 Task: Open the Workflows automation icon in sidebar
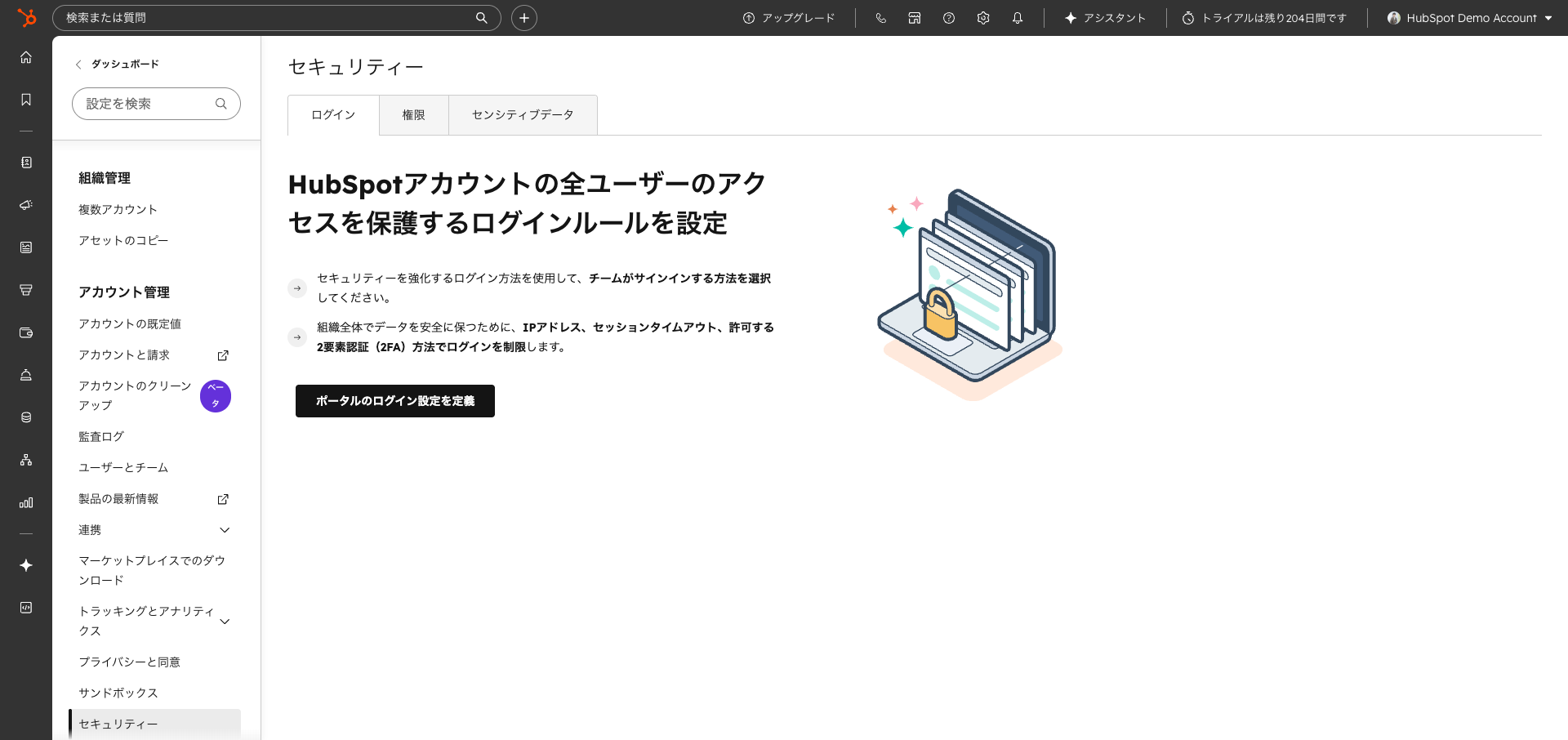pyautogui.click(x=25, y=460)
